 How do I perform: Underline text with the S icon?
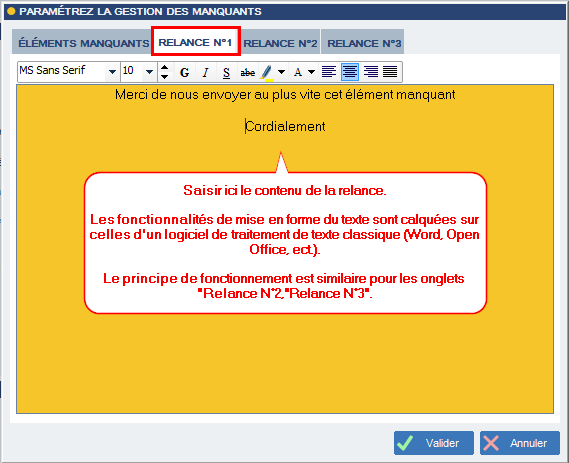[x=226, y=72]
